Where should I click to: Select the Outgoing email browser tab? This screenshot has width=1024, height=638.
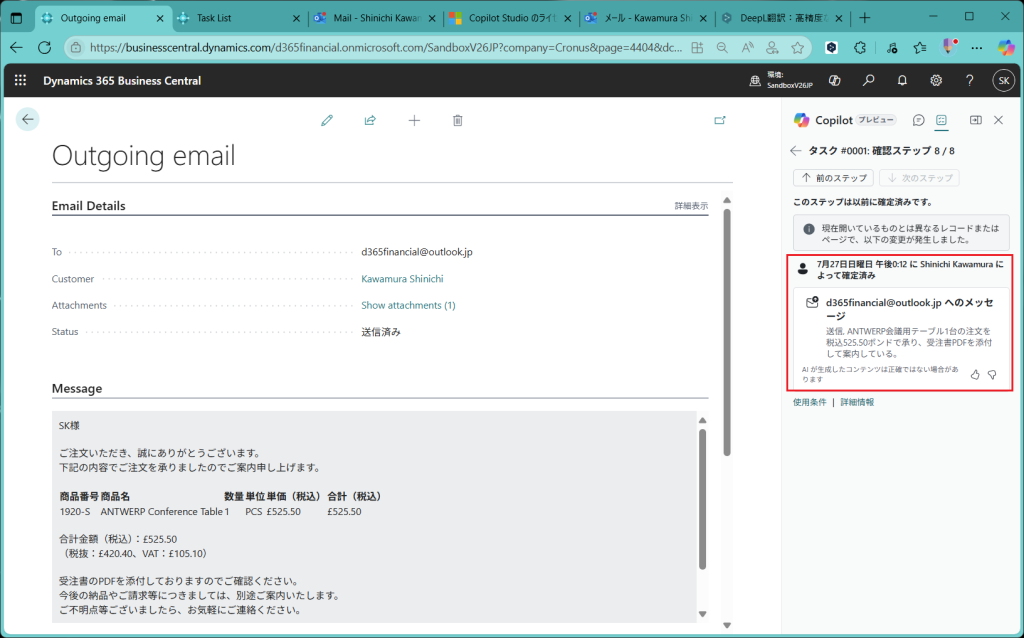point(103,18)
